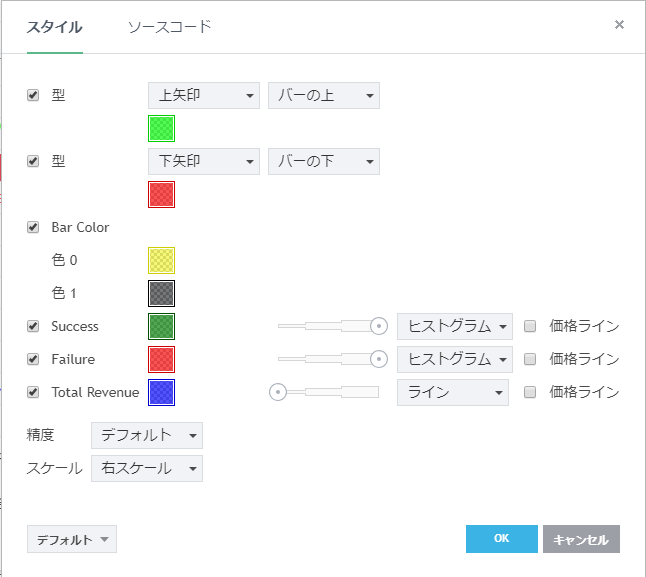Expand the 右スケール scale dropdown
646x577 pixels.
point(146,468)
